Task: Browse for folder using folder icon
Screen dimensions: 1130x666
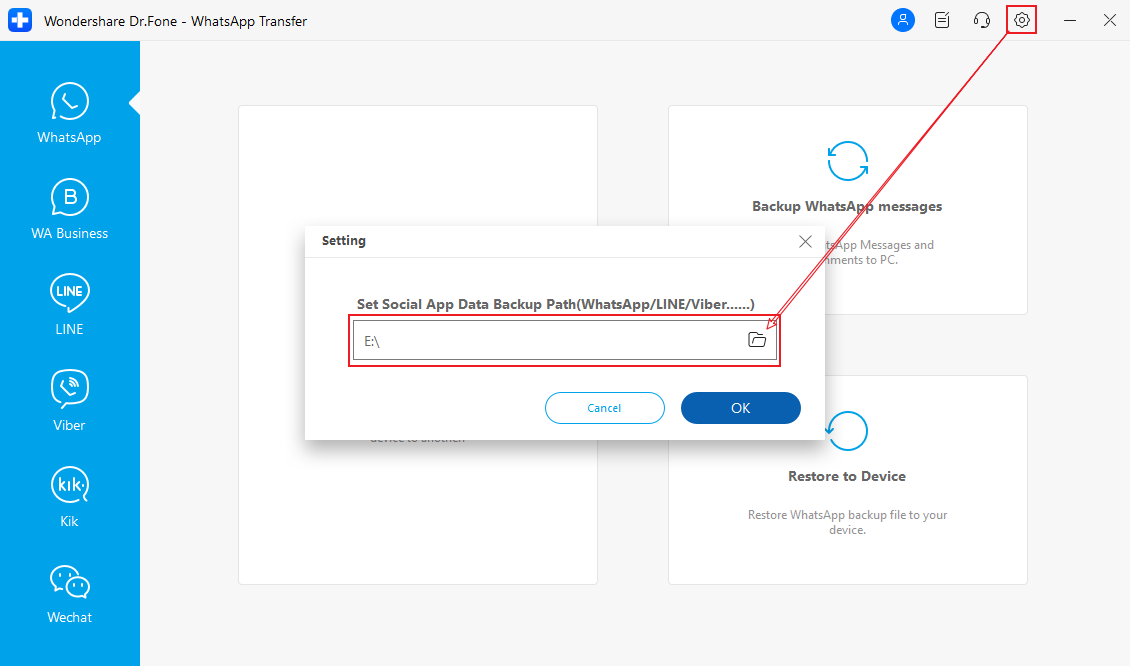Action: coord(757,340)
